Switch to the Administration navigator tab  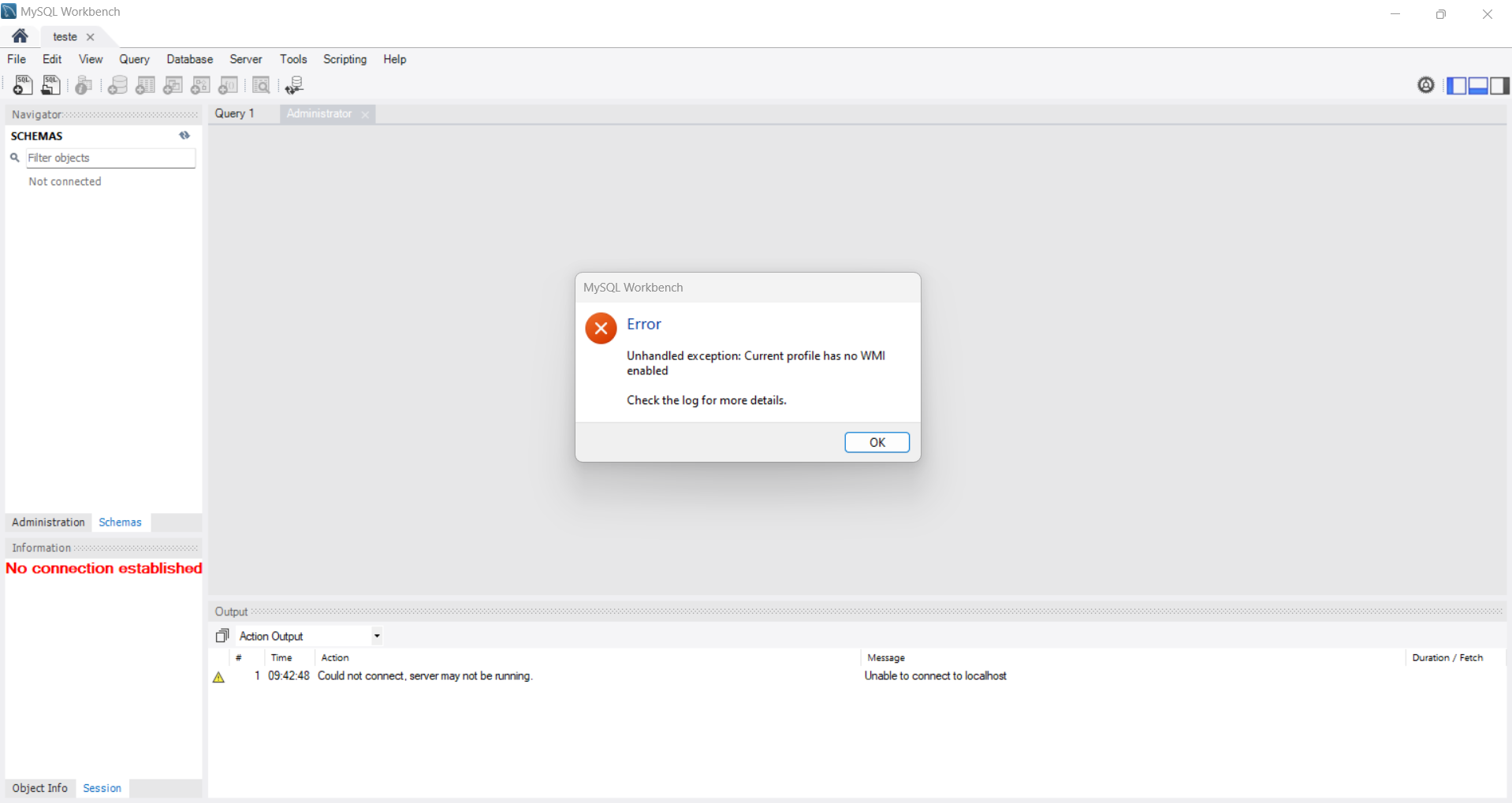(x=48, y=522)
